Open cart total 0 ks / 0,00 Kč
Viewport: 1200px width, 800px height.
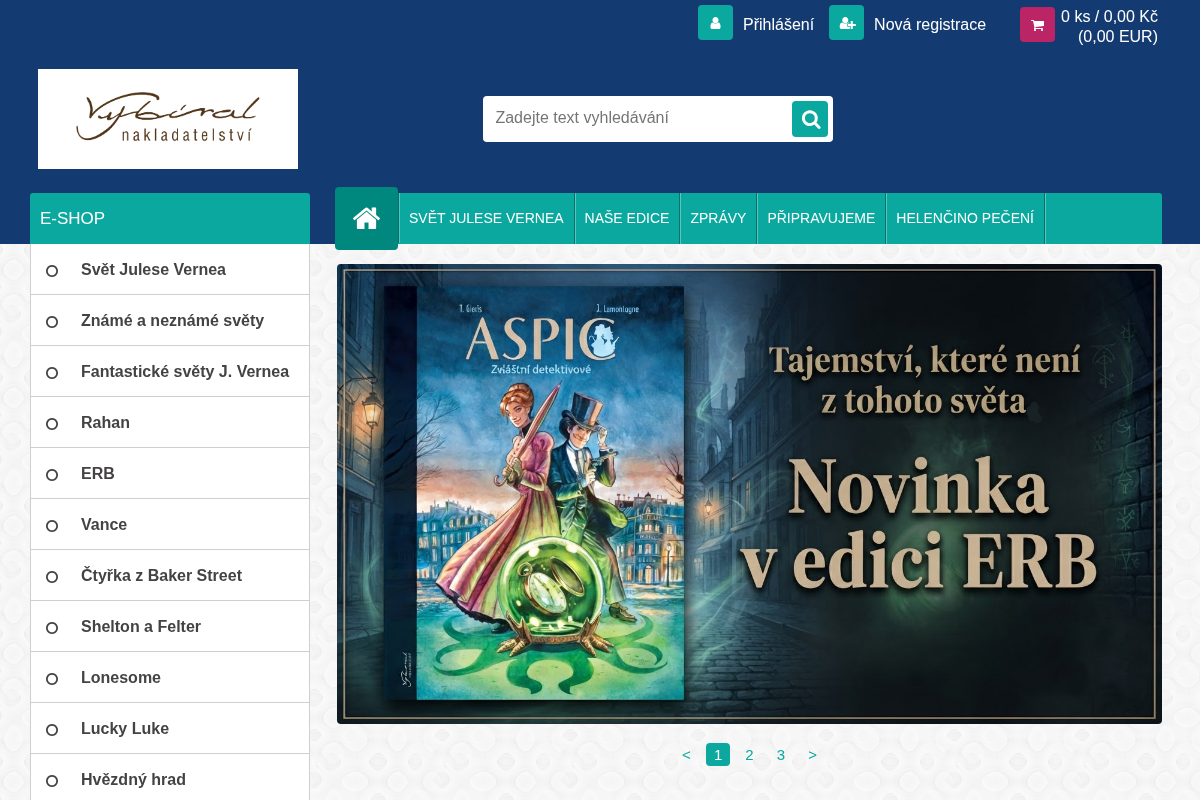pyautogui.click(x=1109, y=26)
